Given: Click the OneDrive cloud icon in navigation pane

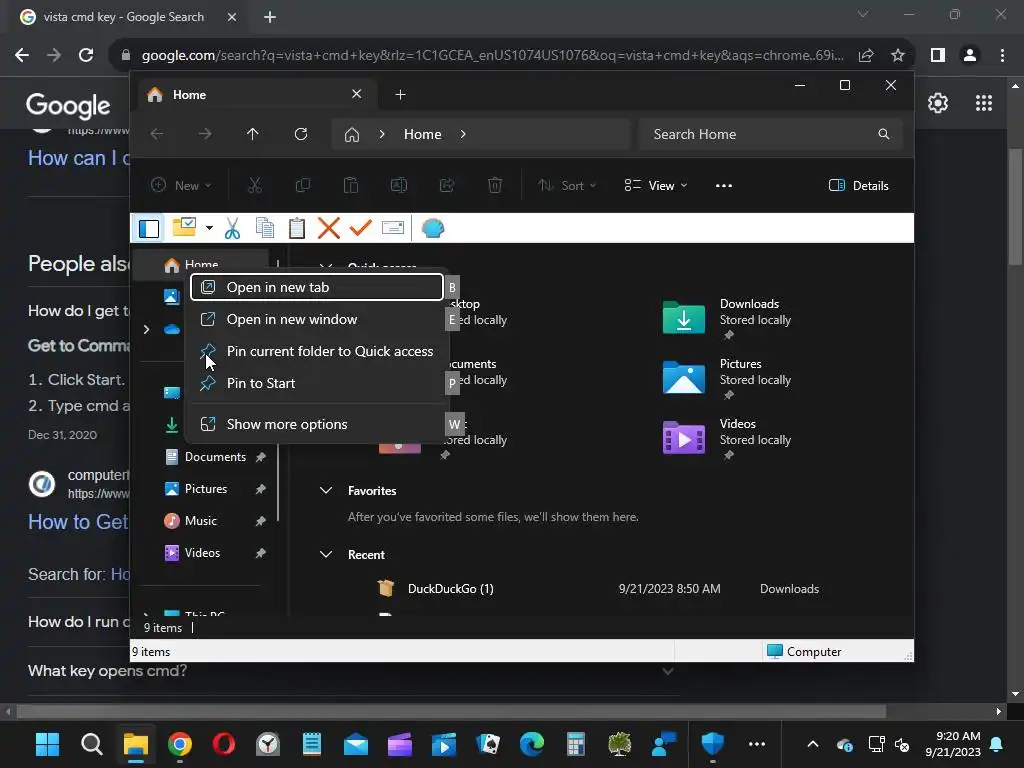Looking at the screenshot, I should 172,329.
